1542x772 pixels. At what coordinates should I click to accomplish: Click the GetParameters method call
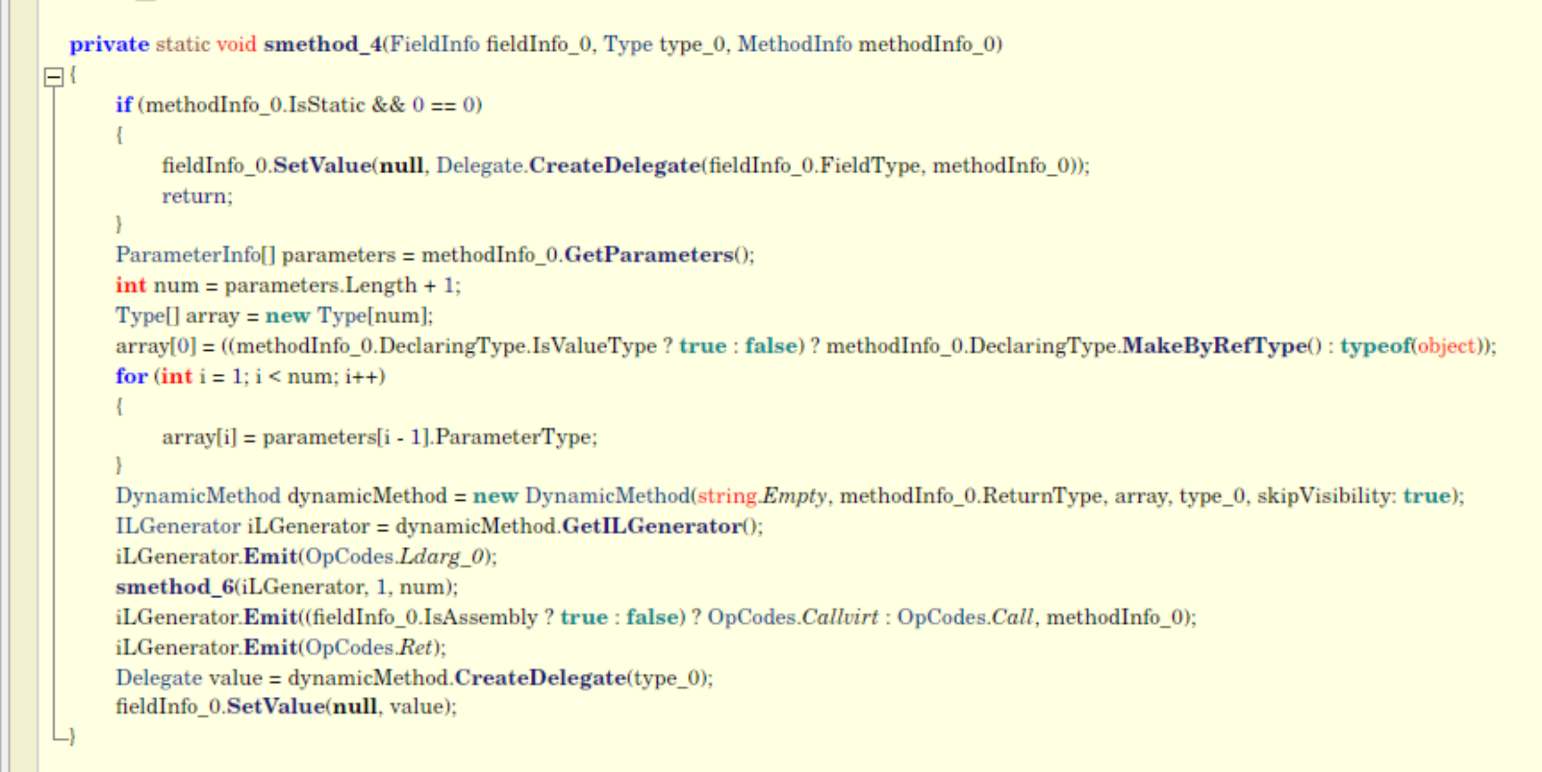click(649, 255)
